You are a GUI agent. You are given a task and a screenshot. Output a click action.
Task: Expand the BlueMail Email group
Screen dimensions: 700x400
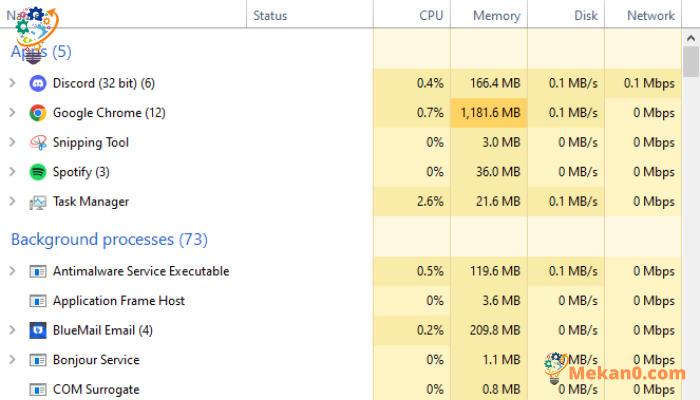(12, 330)
